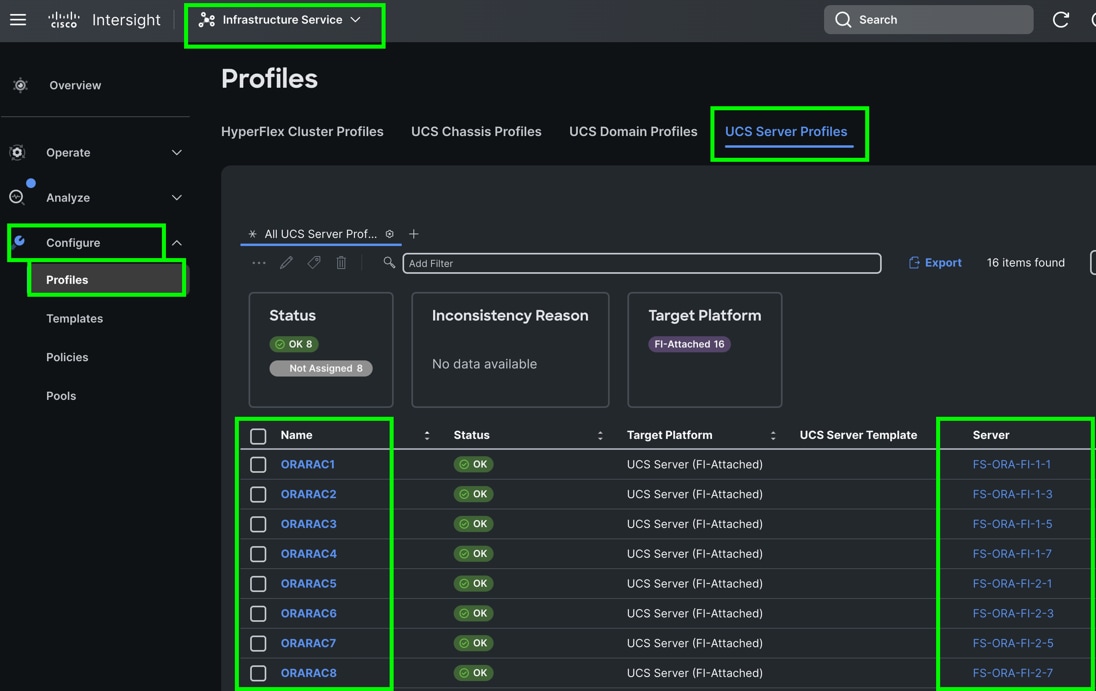Open the ellipsis more actions menu
Viewport: 1096px width, 691px height.
click(x=259, y=263)
